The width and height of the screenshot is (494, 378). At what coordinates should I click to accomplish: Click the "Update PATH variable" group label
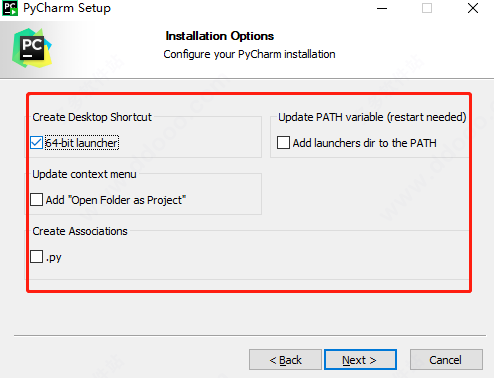372,117
